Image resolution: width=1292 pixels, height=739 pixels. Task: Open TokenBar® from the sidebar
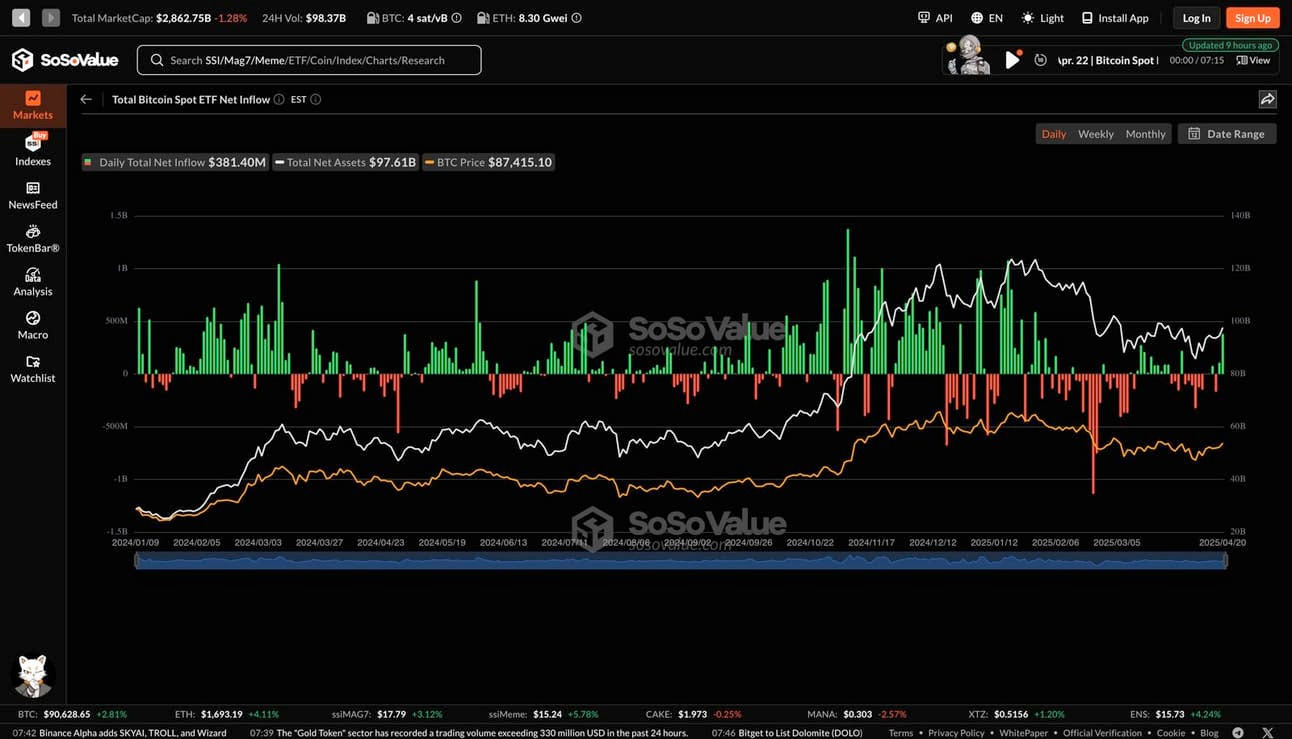pyautogui.click(x=33, y=238)
